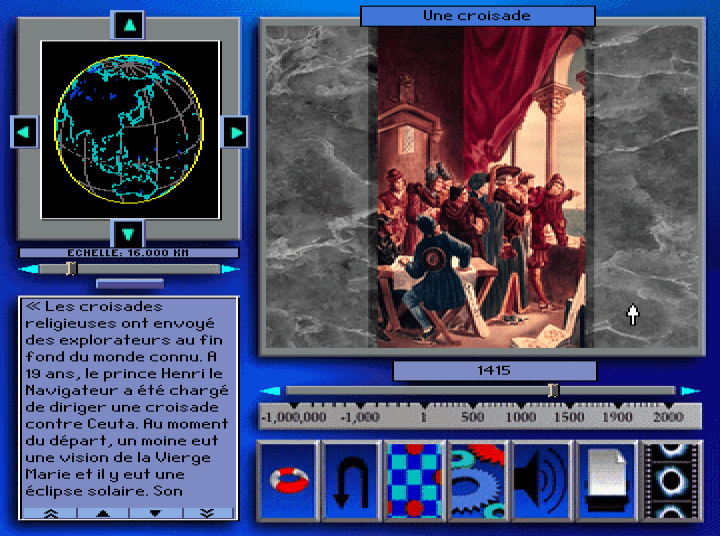Click the timeline slider handle

(x=554, y=390)
